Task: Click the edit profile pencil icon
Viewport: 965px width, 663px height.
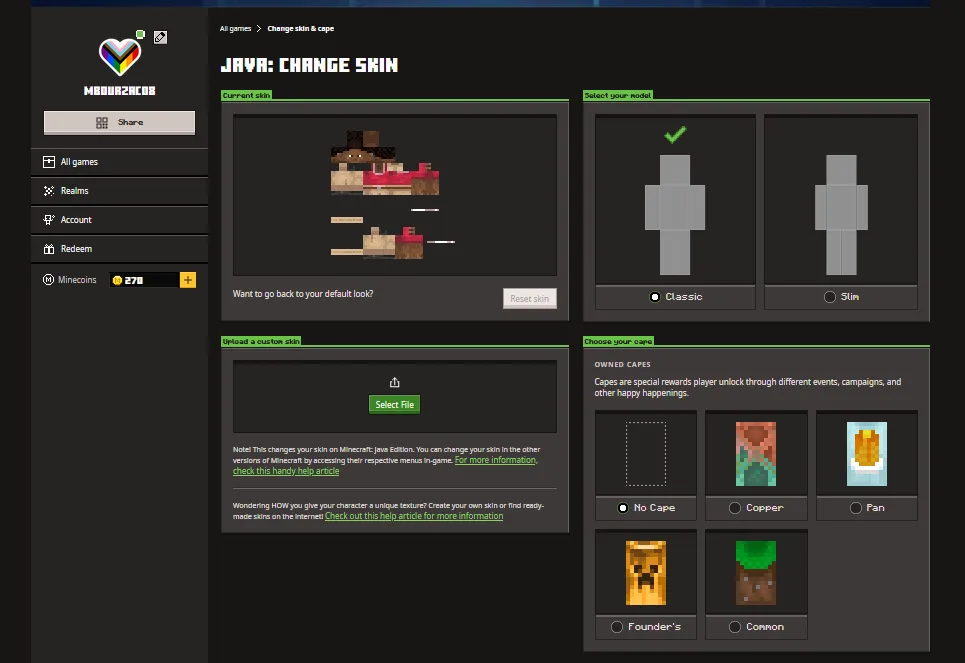Action: pyautogui.click(x=160, y=38)
